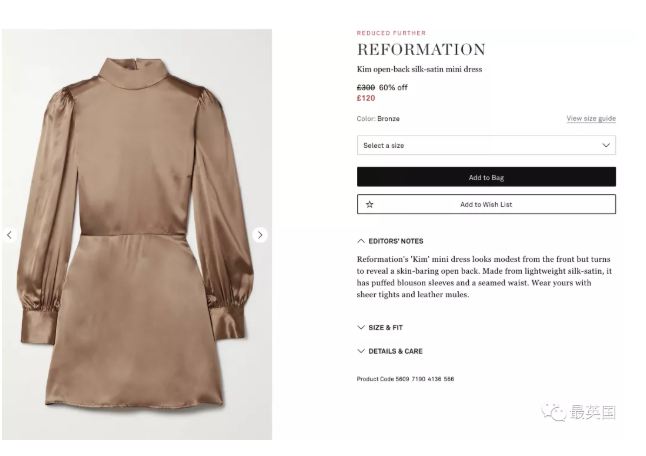Show the next product image
The image size is (646, 456).
[260, 235]
